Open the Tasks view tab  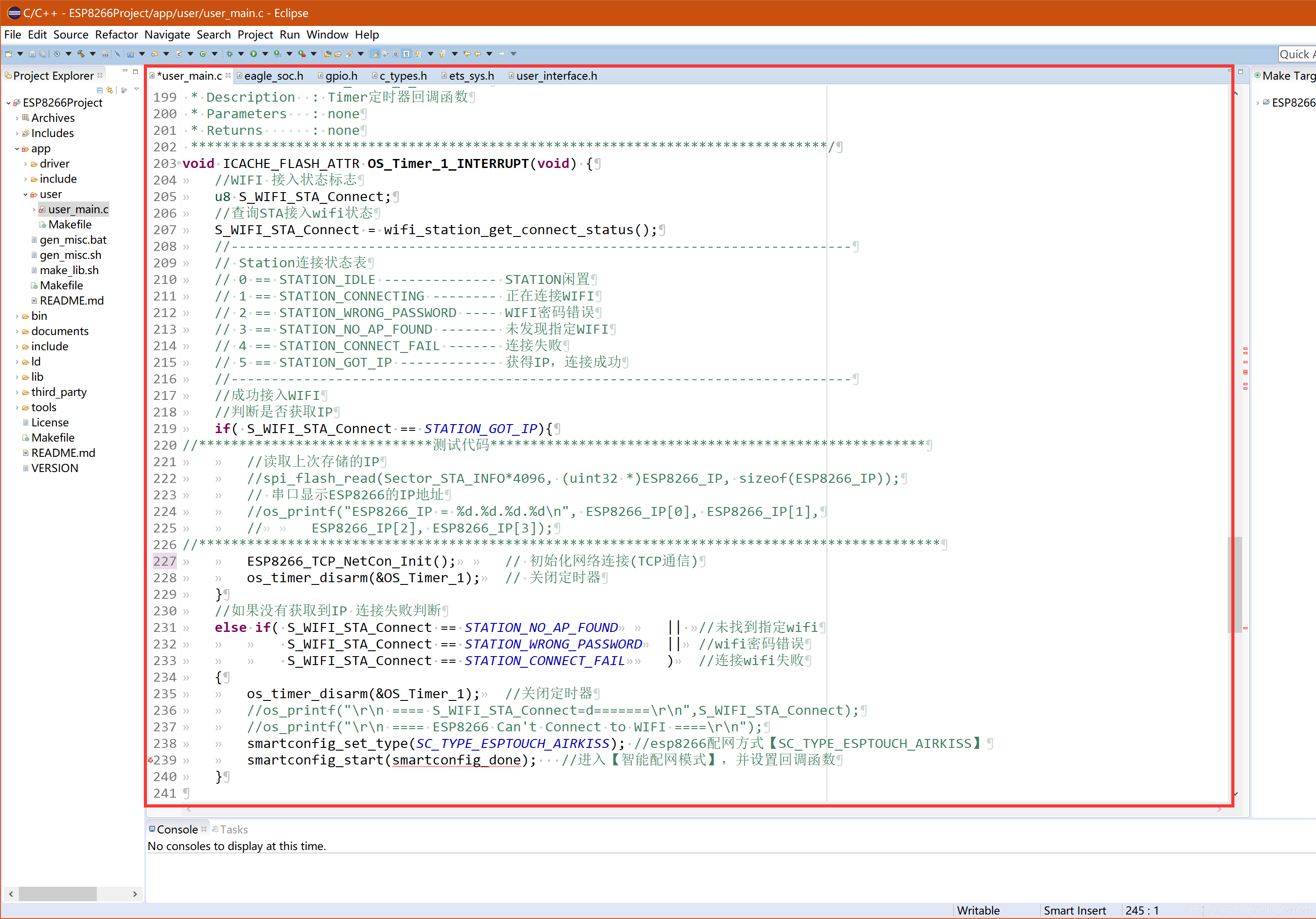coord(233,829)
